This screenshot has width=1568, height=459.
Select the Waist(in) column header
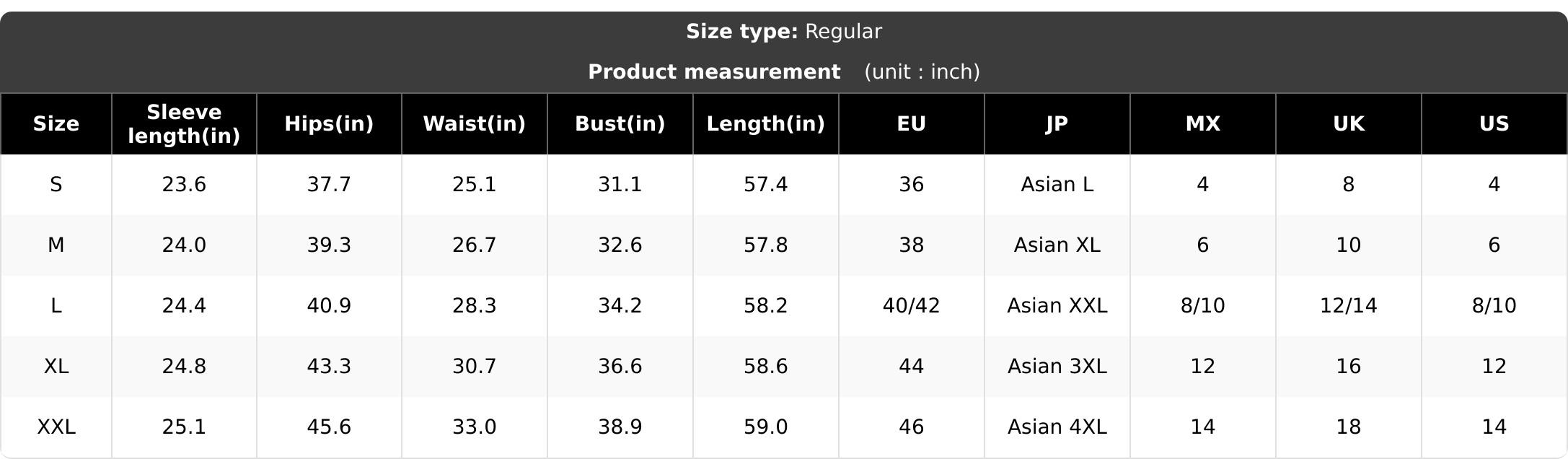coord(475,124)
